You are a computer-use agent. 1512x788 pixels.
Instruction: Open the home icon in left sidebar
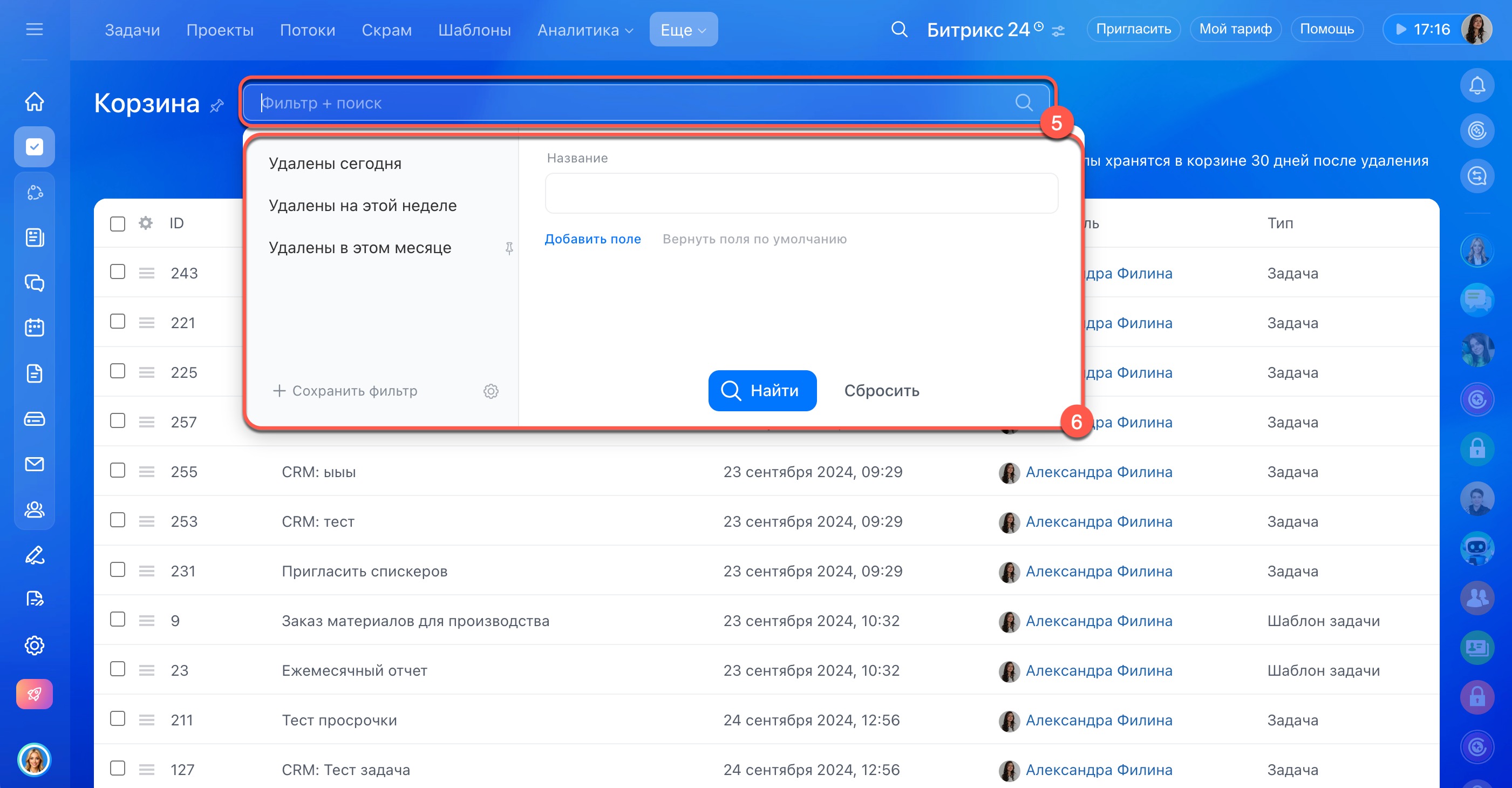pyautogui.click(x=34, y=101)
